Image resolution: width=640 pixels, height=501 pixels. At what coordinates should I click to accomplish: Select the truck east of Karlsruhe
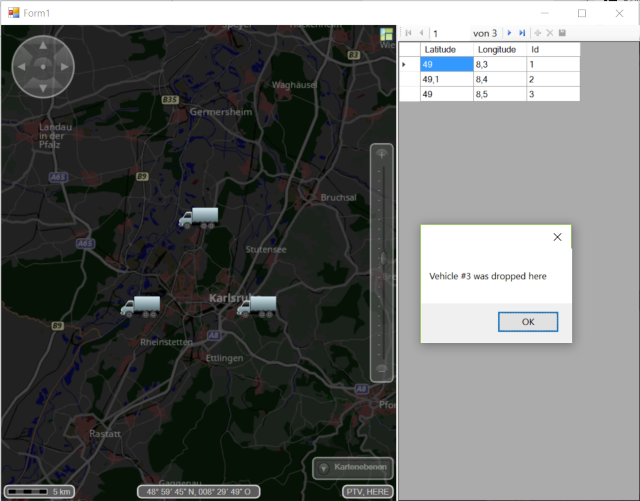coord(257,306)
